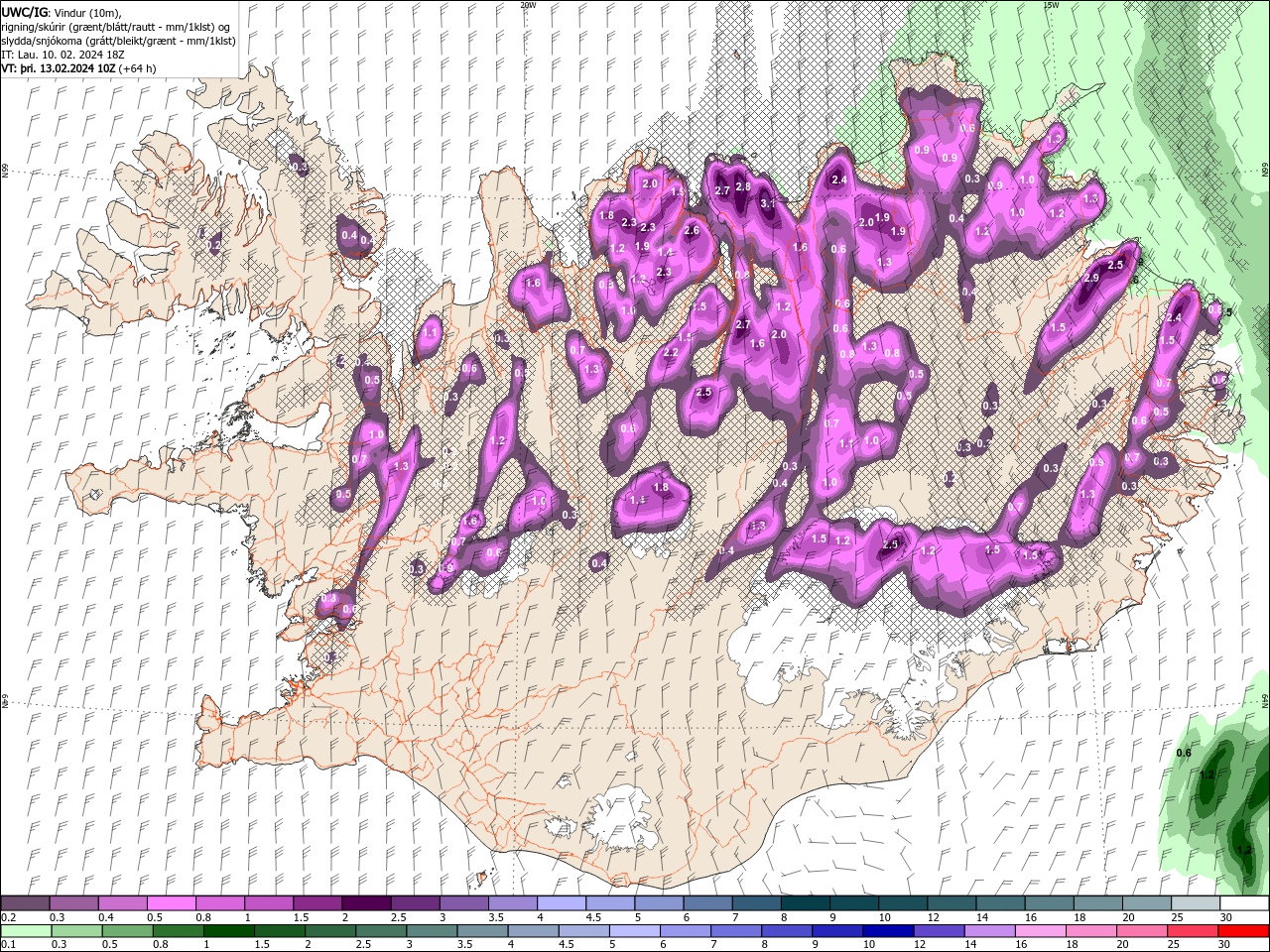Image resolution: width=1270 pixels, height=952 pixels.
Task: Select the 2.8 snowfall value on the map
Action: pos(742,186)
